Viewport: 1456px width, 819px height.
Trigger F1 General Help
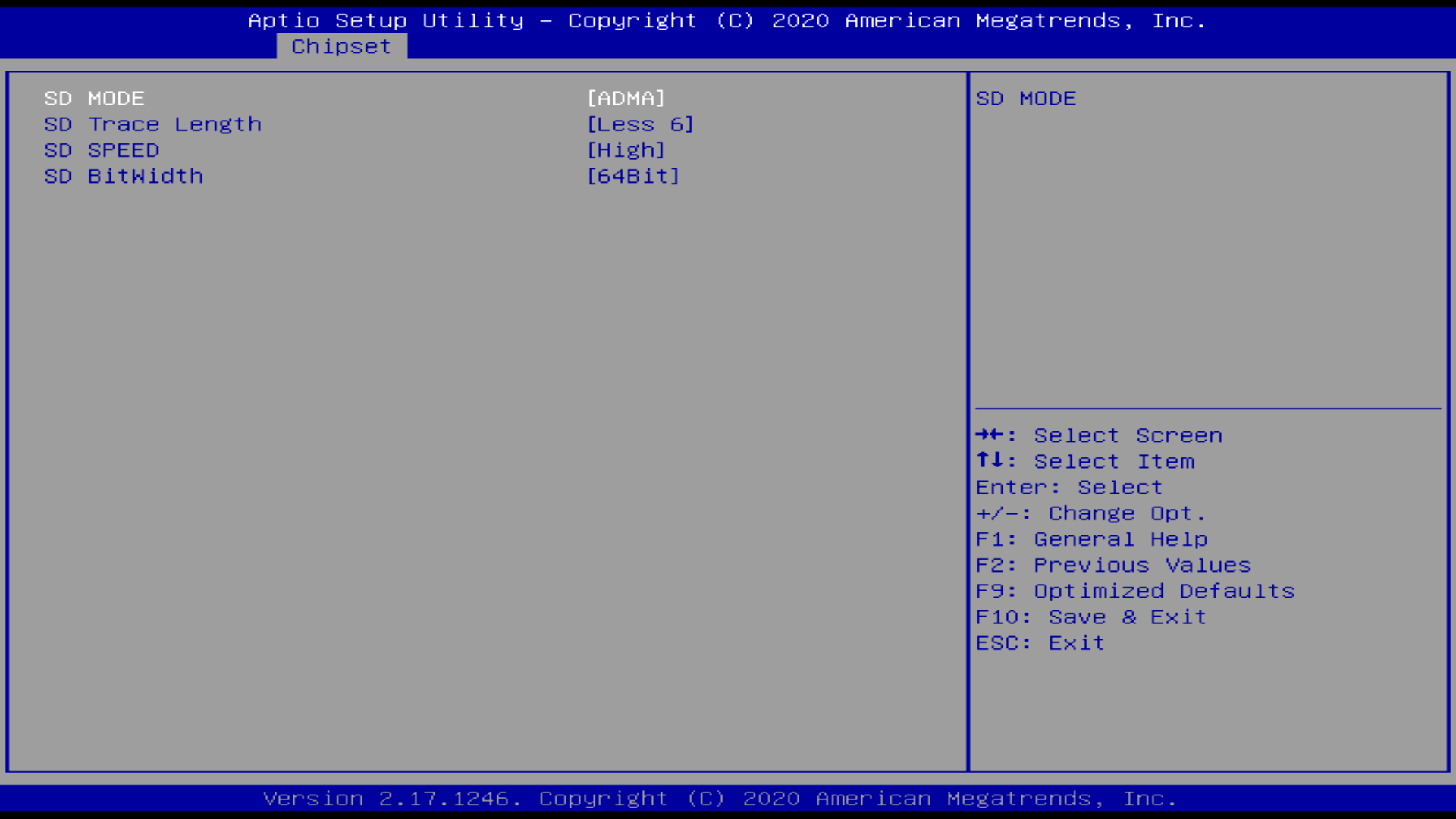click(x=1092, y=538)
